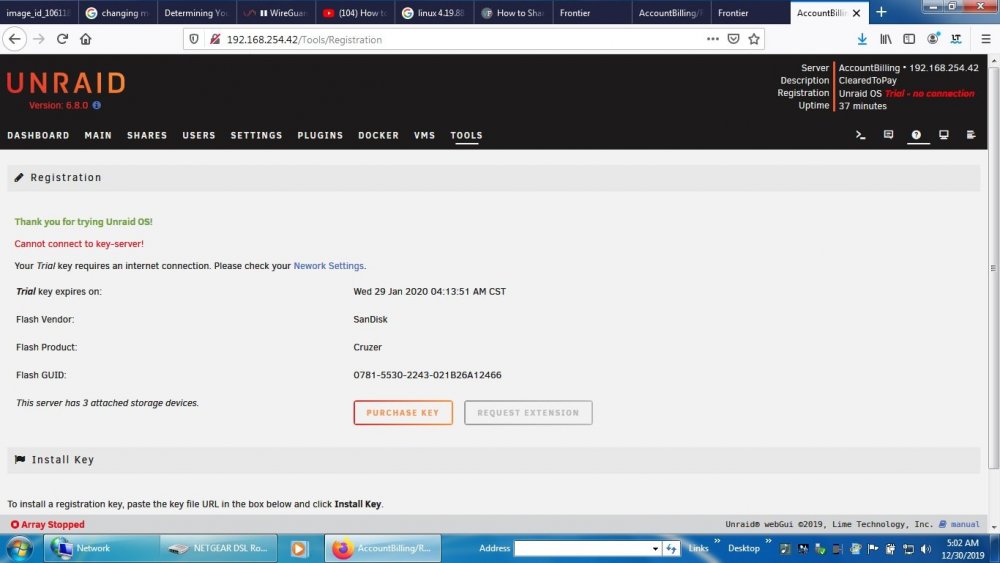Open the MAIN menu
This screenshot has width=1000, height=563.
[98, 135]
